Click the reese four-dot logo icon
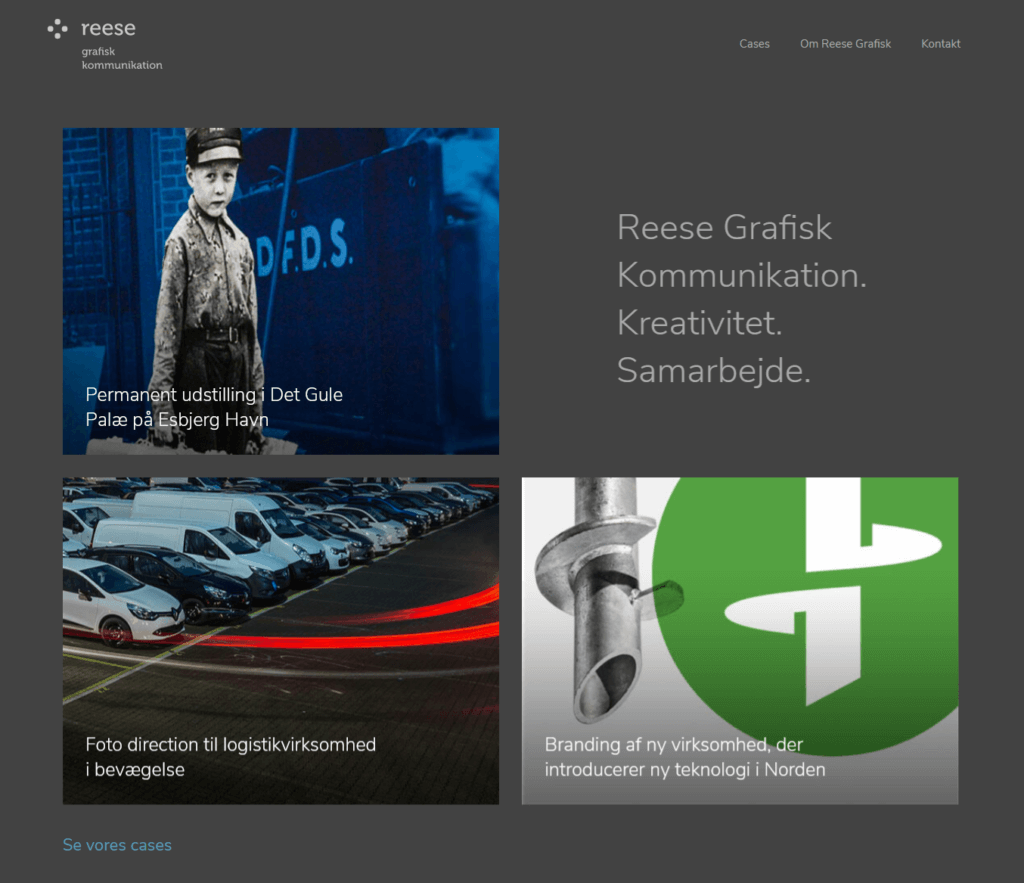The height and width of the screenshot is (883, 1024). 57,29
